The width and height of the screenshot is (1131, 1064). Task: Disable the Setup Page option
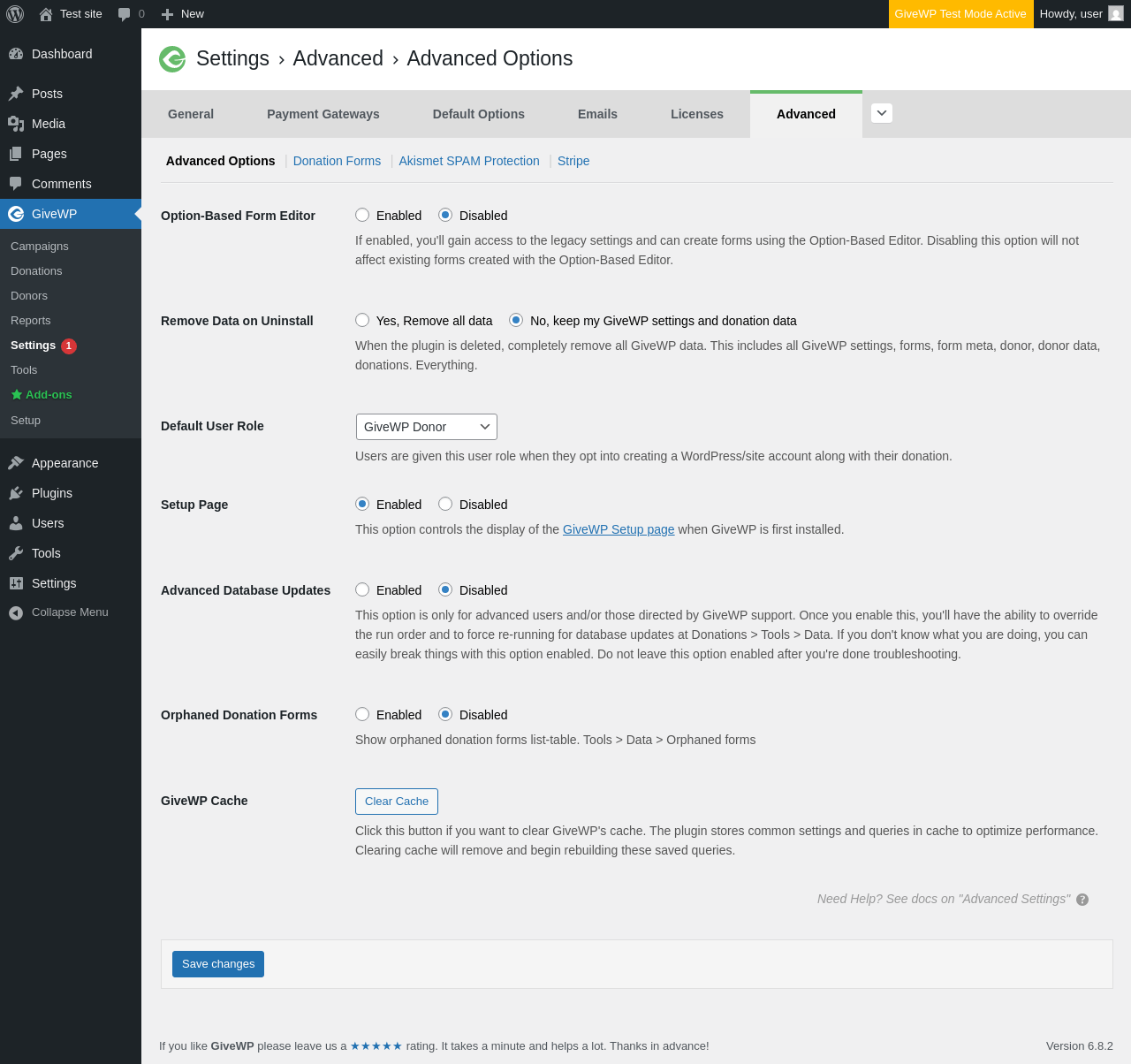coord(445,504)
